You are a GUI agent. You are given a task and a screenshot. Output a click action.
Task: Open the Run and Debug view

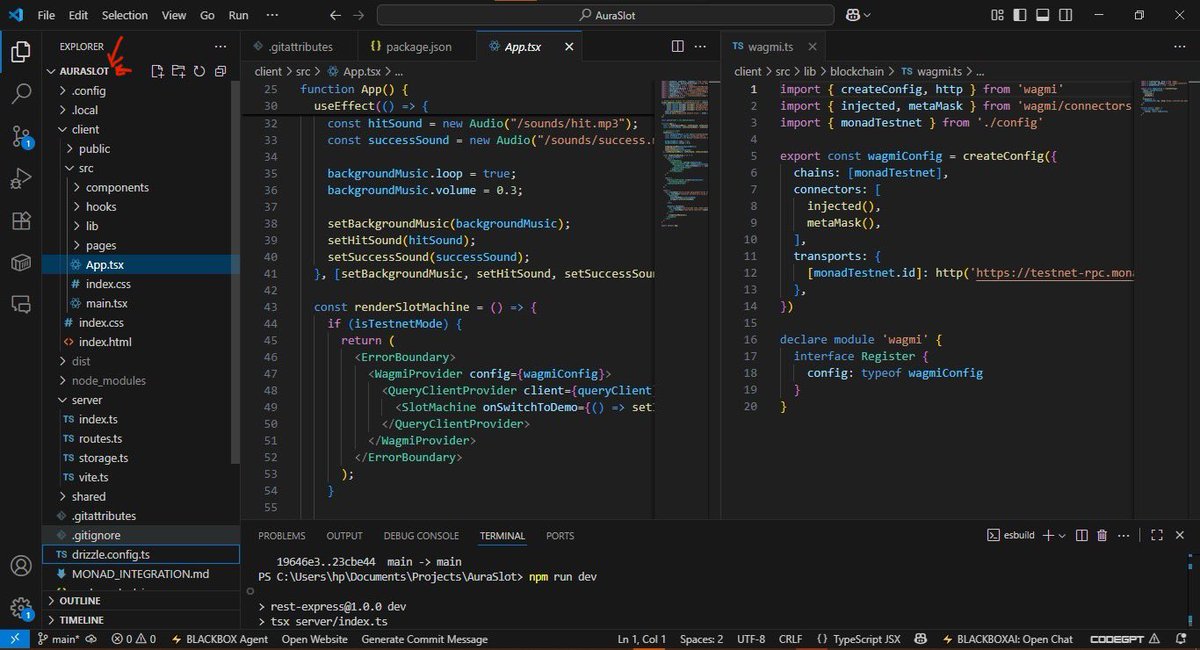pyautogui.click(x=21, y=180)
